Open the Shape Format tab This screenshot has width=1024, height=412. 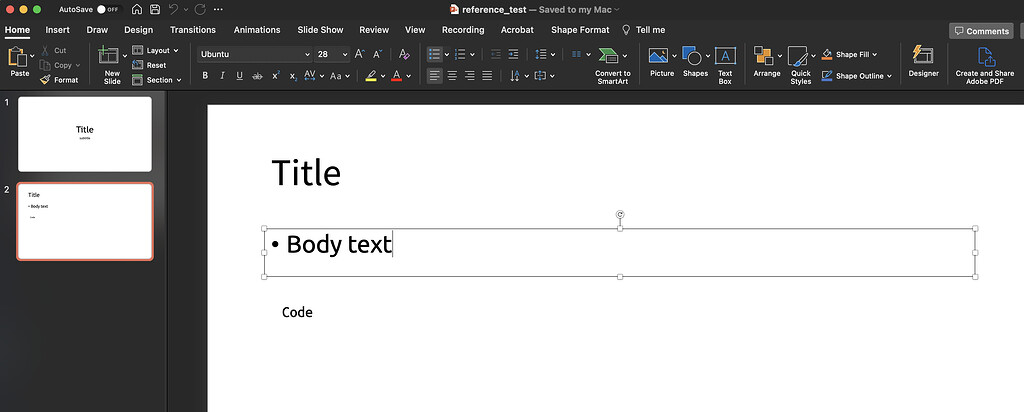[580, 30]
